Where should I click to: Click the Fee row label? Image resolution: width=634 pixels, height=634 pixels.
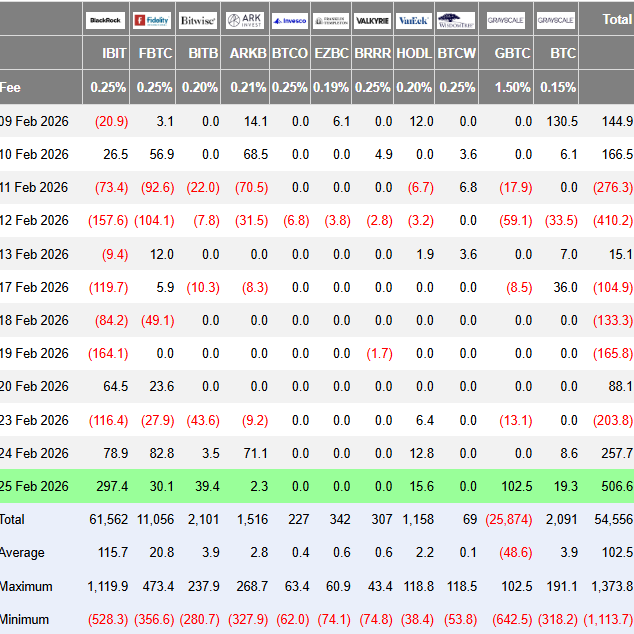[x=10, y=87]
